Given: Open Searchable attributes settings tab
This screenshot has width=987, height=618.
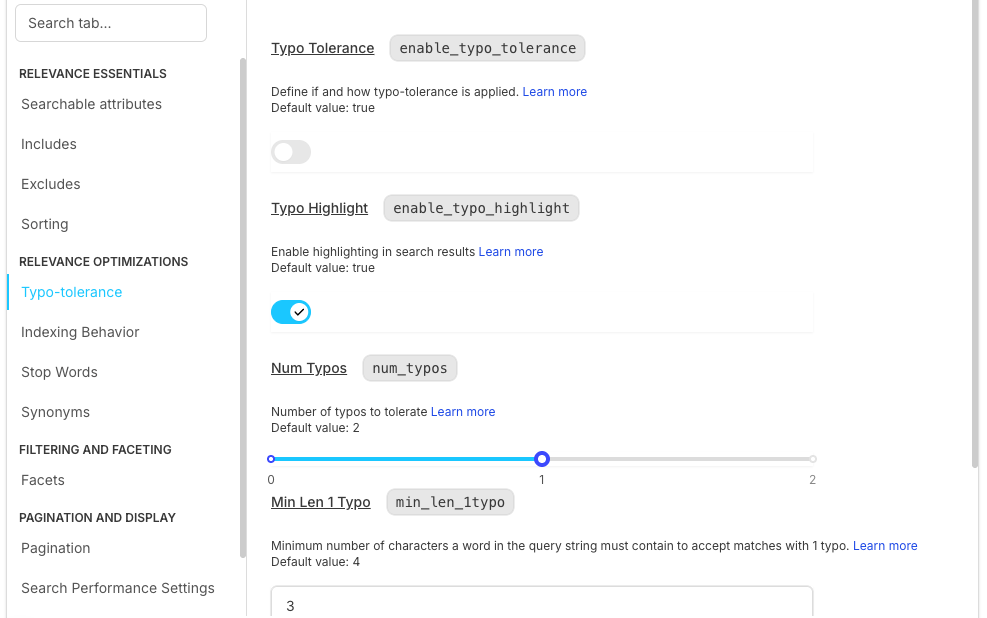Looking at the screenshot, I should coord(91,104).
